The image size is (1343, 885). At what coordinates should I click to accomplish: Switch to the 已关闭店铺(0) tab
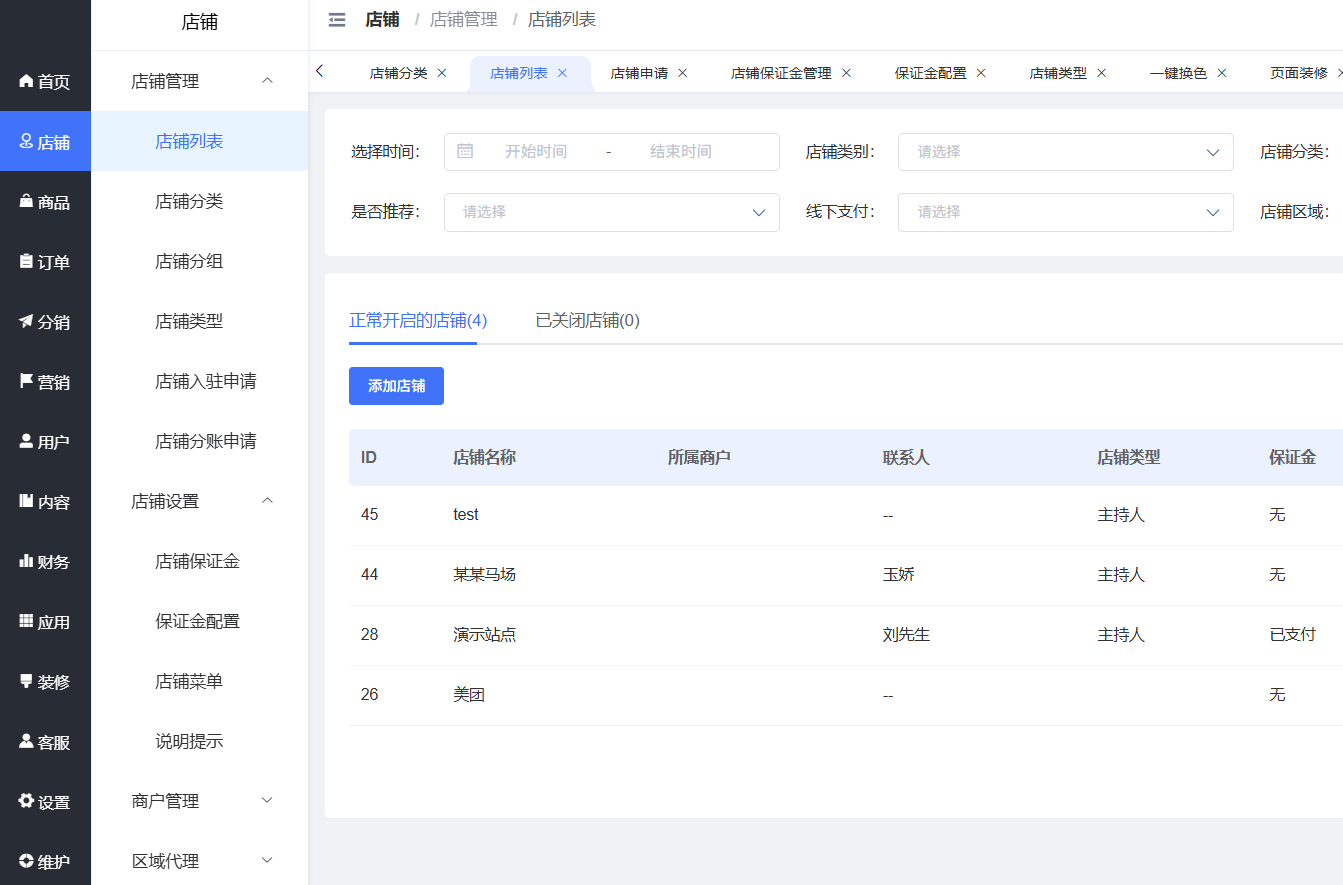(x=587, y=321)
